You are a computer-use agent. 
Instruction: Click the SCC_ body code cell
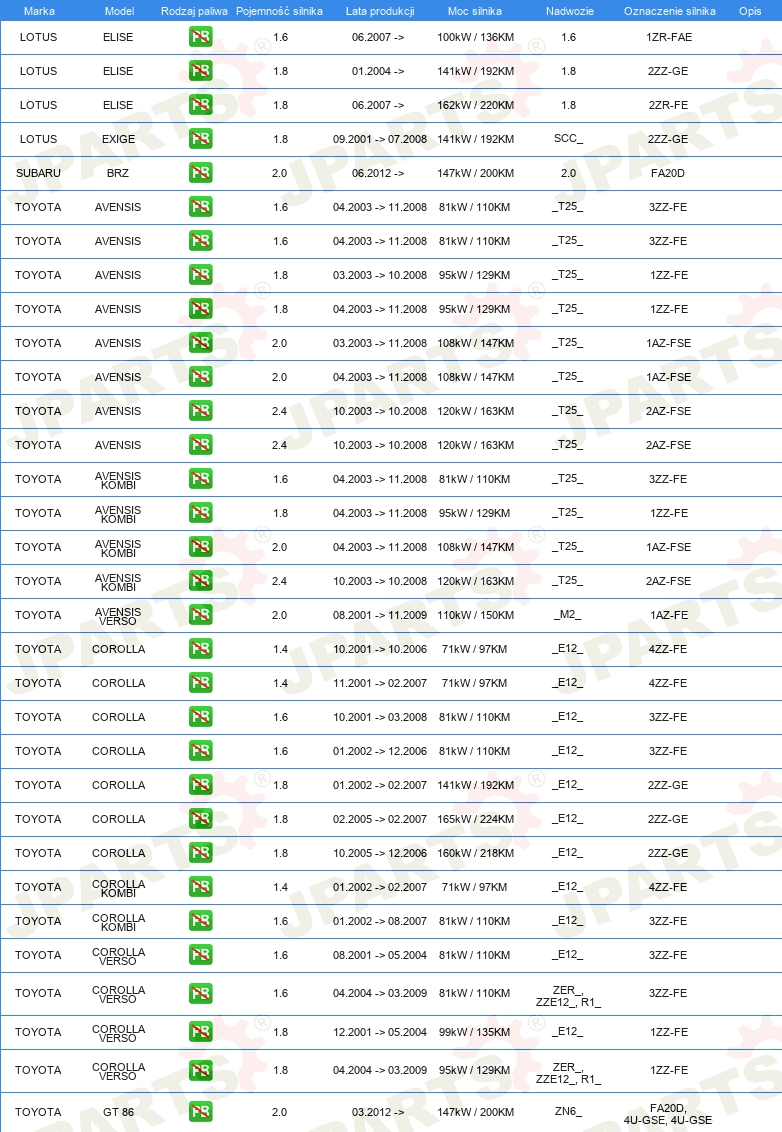pos(568,139)
